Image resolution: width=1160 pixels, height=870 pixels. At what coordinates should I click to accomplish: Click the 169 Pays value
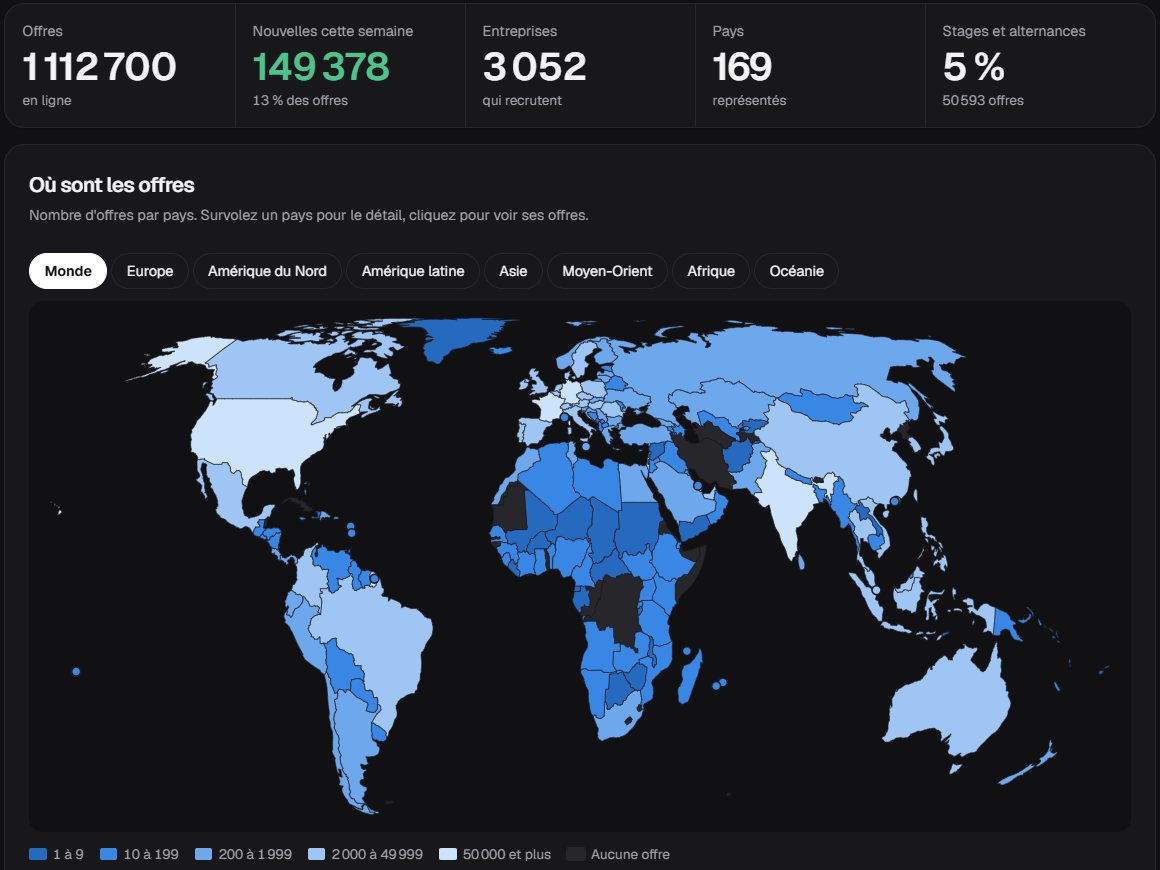tap(742, 67)
